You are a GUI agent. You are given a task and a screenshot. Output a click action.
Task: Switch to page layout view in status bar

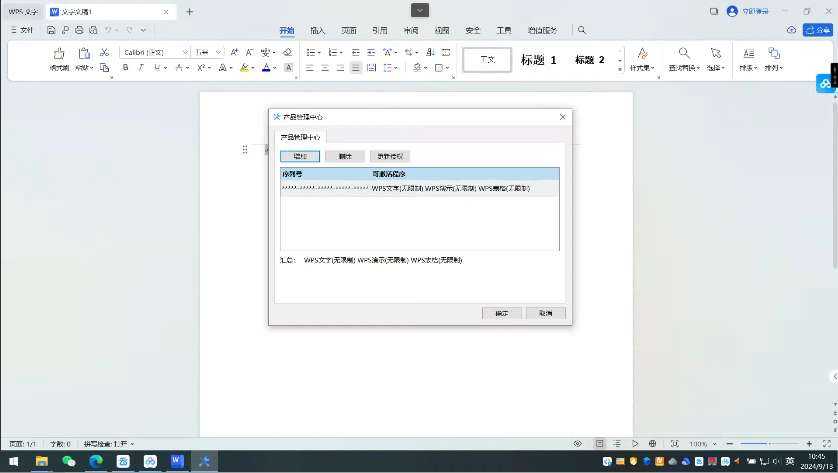(600, 444)
